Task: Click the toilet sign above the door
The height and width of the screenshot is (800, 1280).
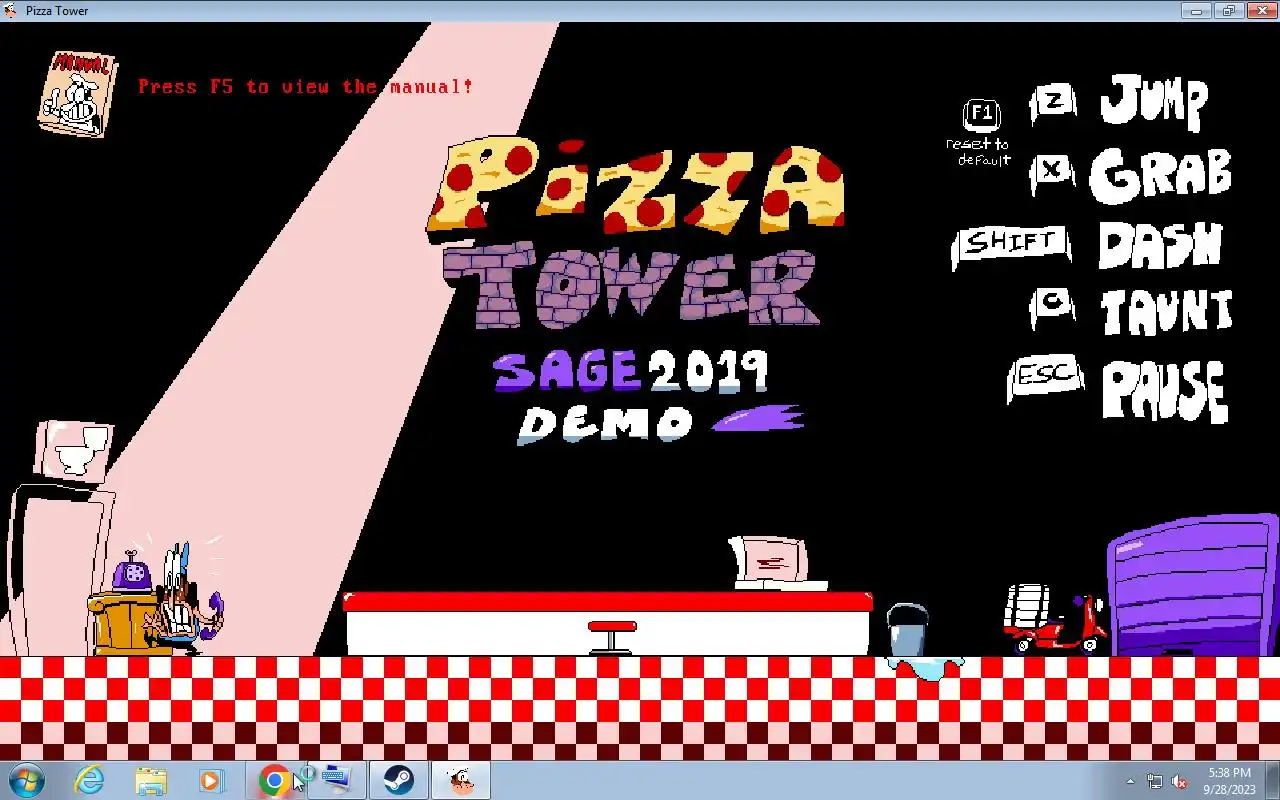Action: click(x=73, y=452)
